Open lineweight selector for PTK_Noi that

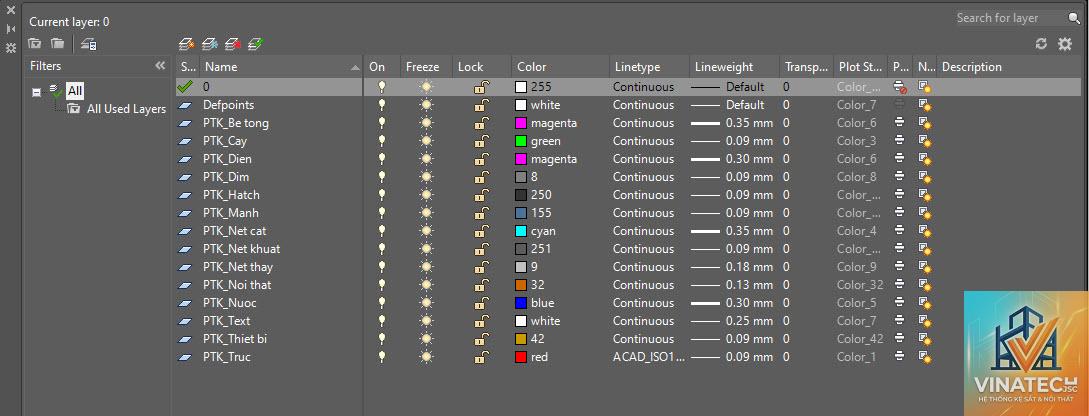click(x=731, y=285)
